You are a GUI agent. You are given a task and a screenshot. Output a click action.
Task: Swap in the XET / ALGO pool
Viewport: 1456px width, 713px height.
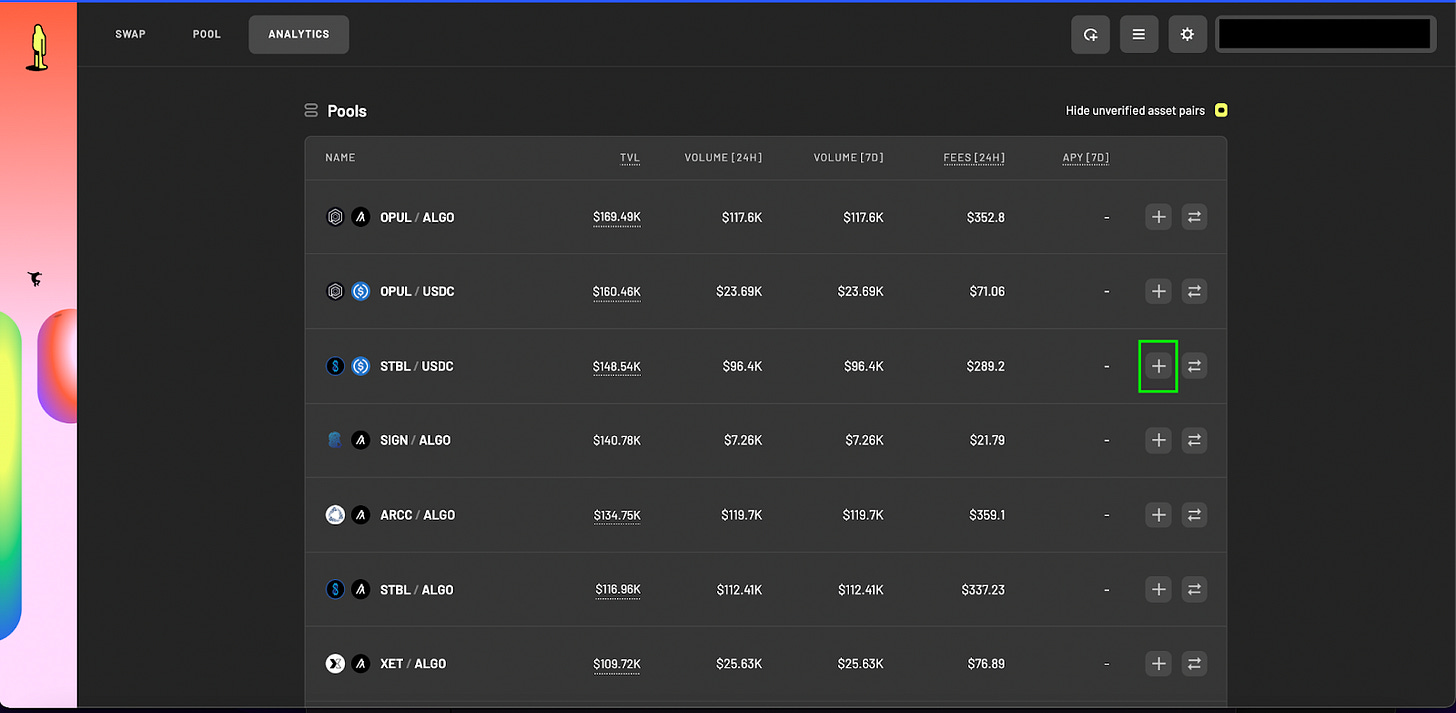[x=1194, y=663]
